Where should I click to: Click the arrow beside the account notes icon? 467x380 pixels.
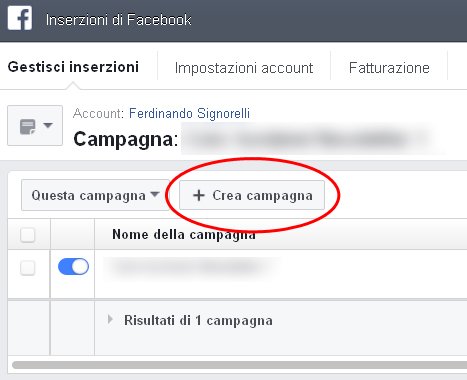tap(48, 125)
